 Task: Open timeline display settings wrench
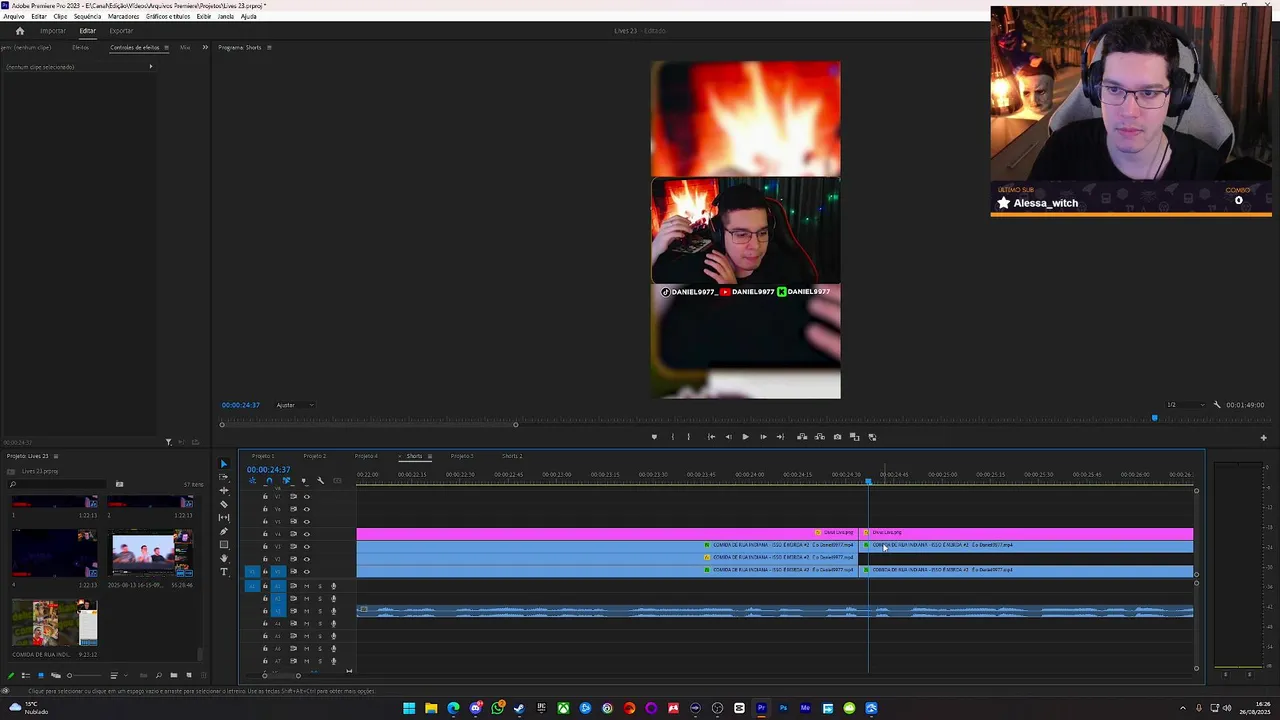320,481
